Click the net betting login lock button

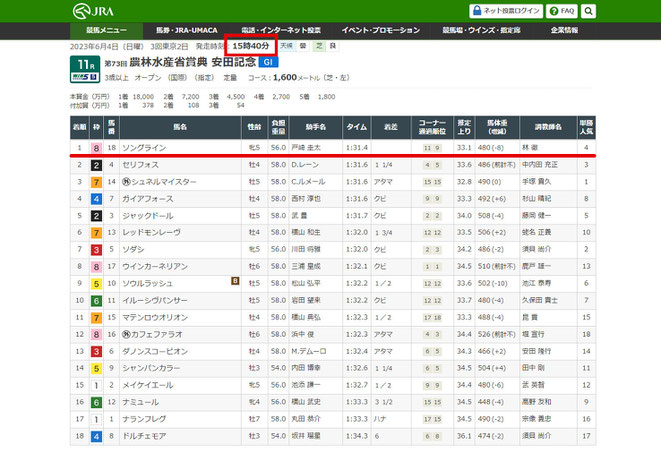coord(506,11)
